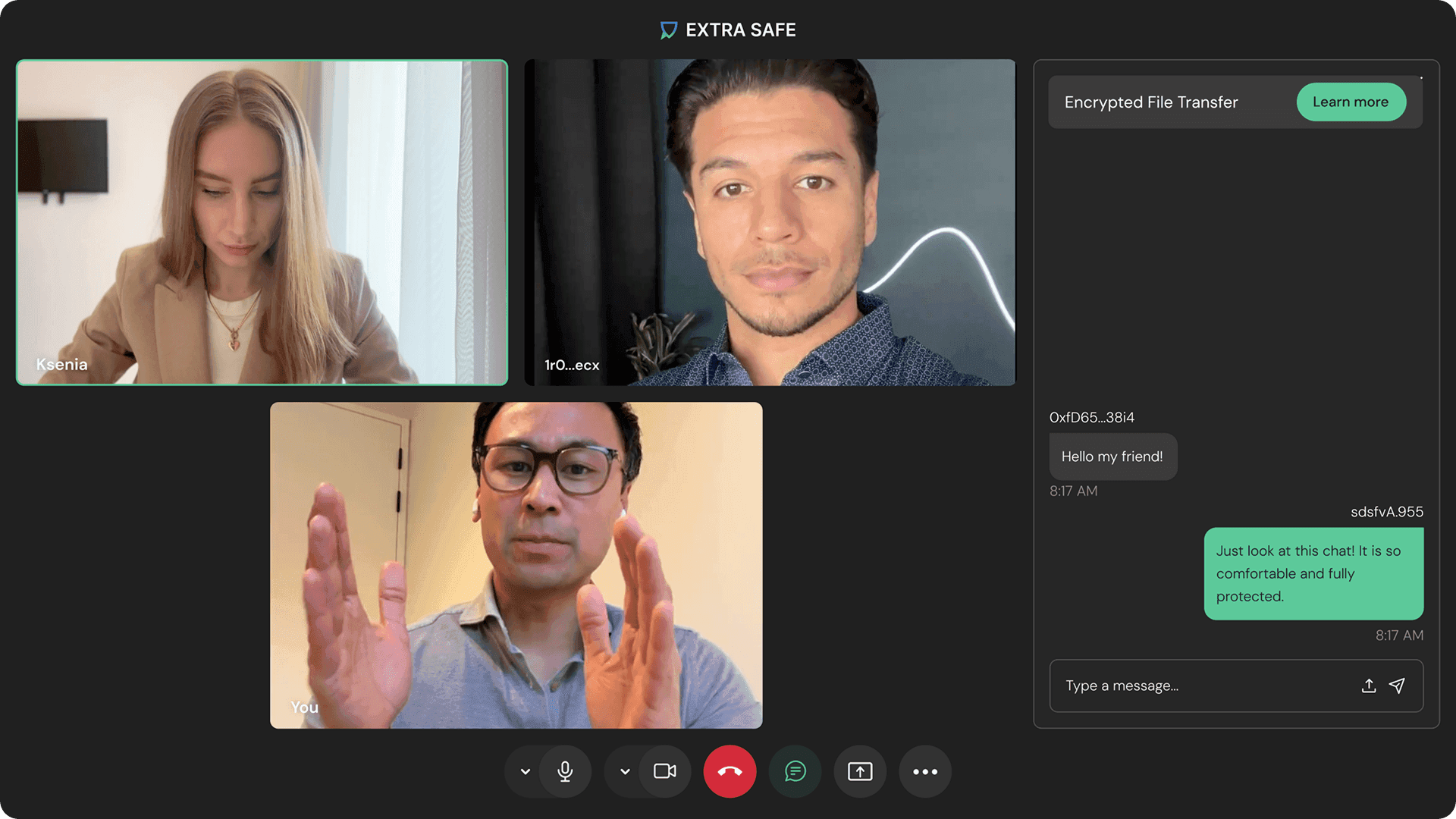Mute the microphone
This screenshot has width=1456, height=819.
click(565, 771)
